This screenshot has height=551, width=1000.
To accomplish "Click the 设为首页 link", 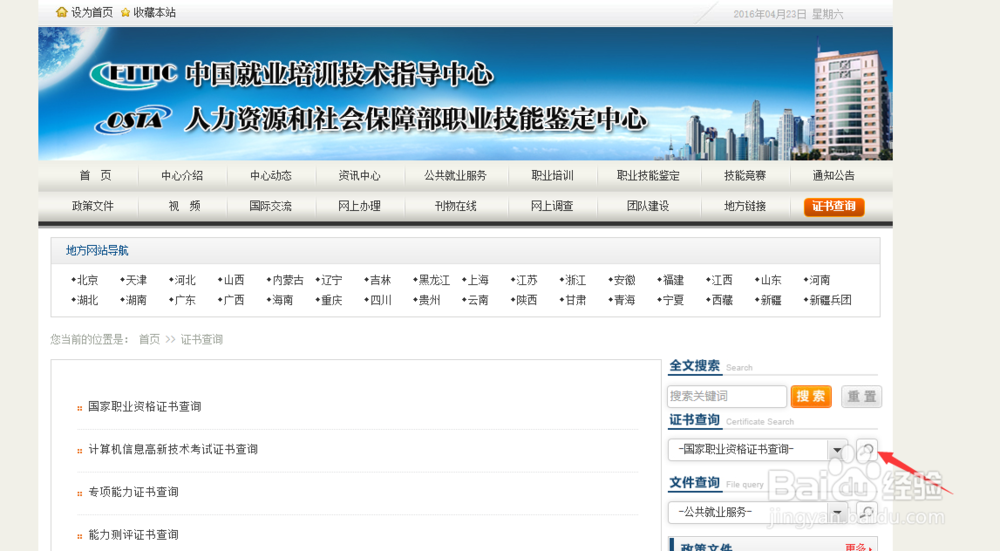I will pos(92,13).
